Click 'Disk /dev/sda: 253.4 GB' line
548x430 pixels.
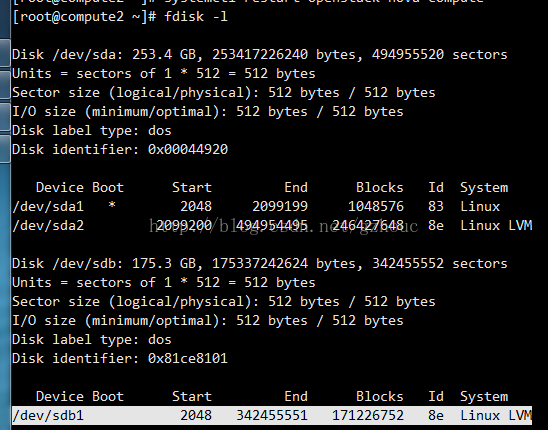pyautogui.click(x=259, y=55)
